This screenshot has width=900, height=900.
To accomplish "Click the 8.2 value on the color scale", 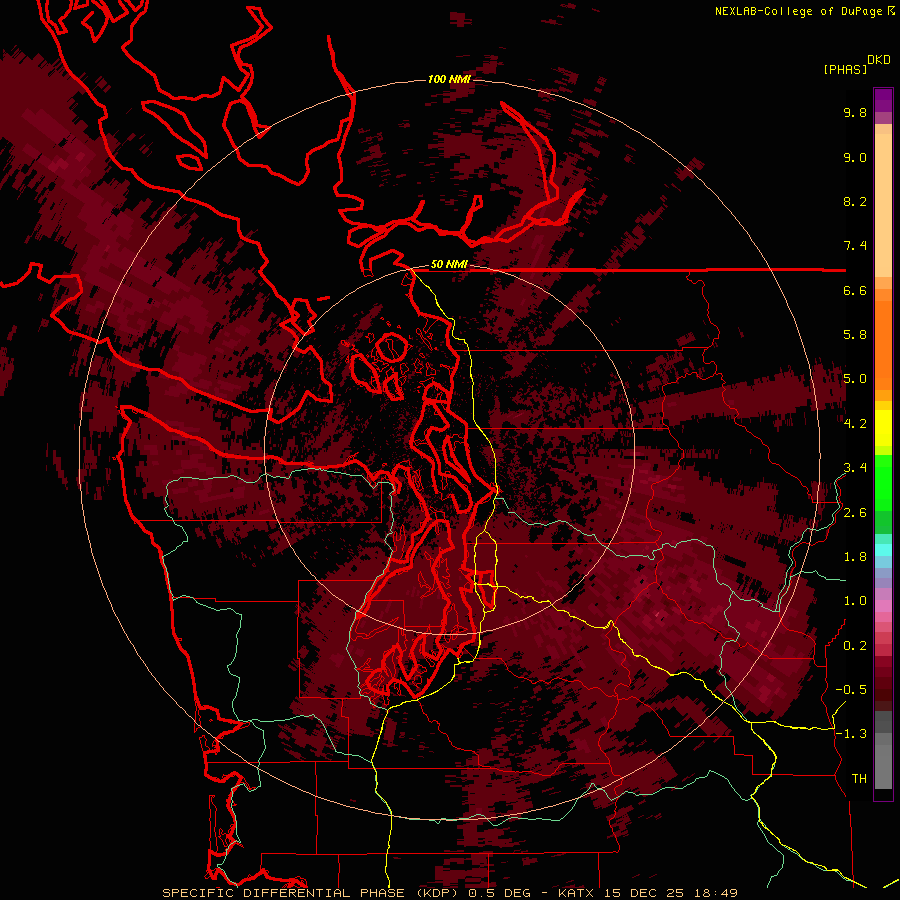I will [855, 201].
